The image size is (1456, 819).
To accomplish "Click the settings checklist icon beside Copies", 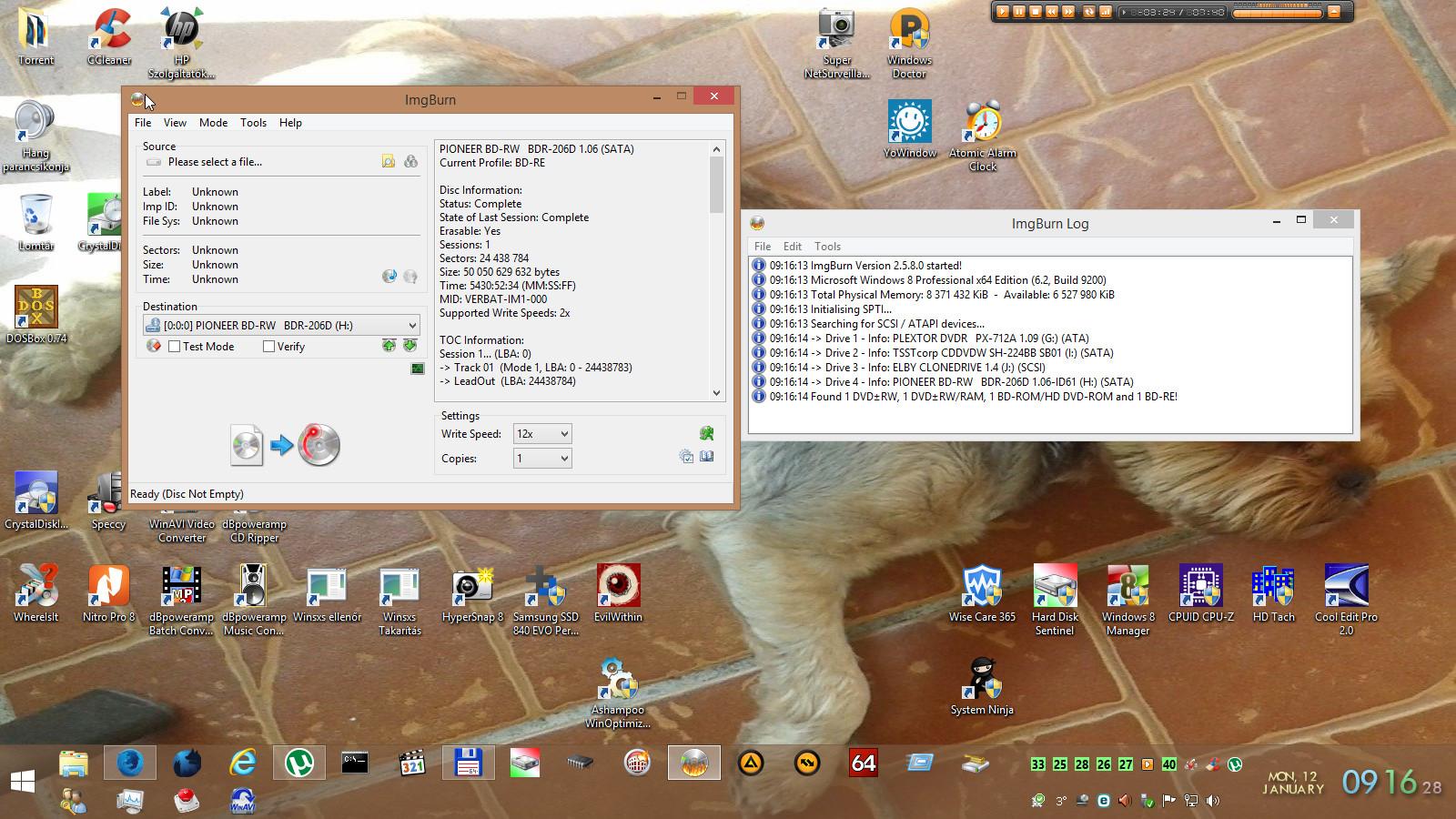I will (686, 457).
